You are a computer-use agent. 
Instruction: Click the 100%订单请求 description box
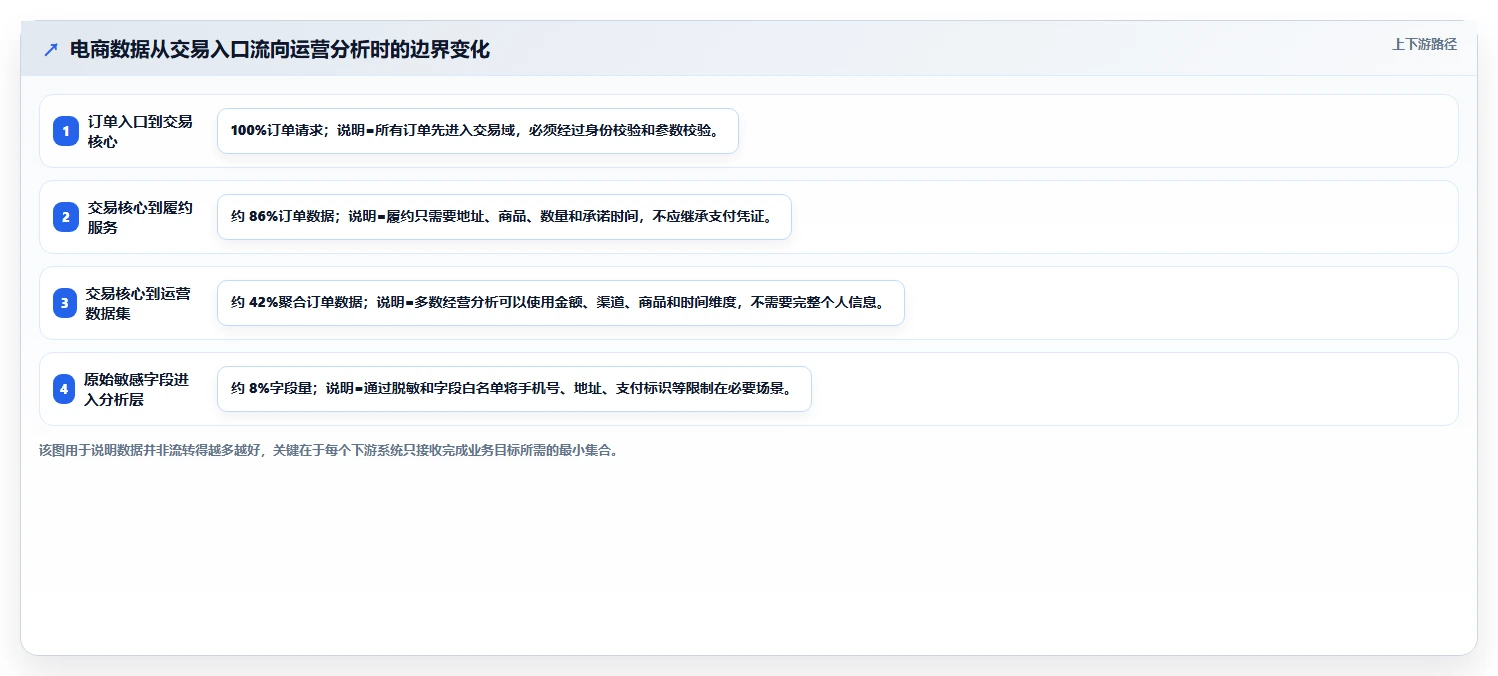pos(478,131)
